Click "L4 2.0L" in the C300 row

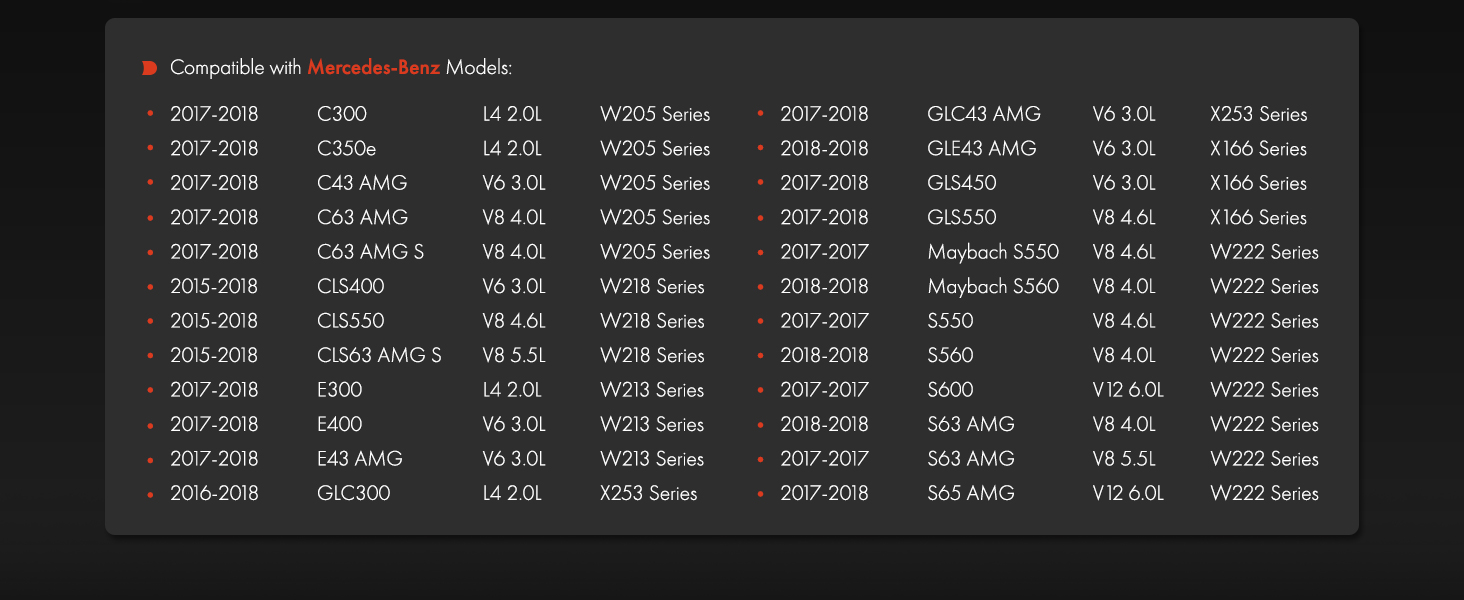[512, 114]
